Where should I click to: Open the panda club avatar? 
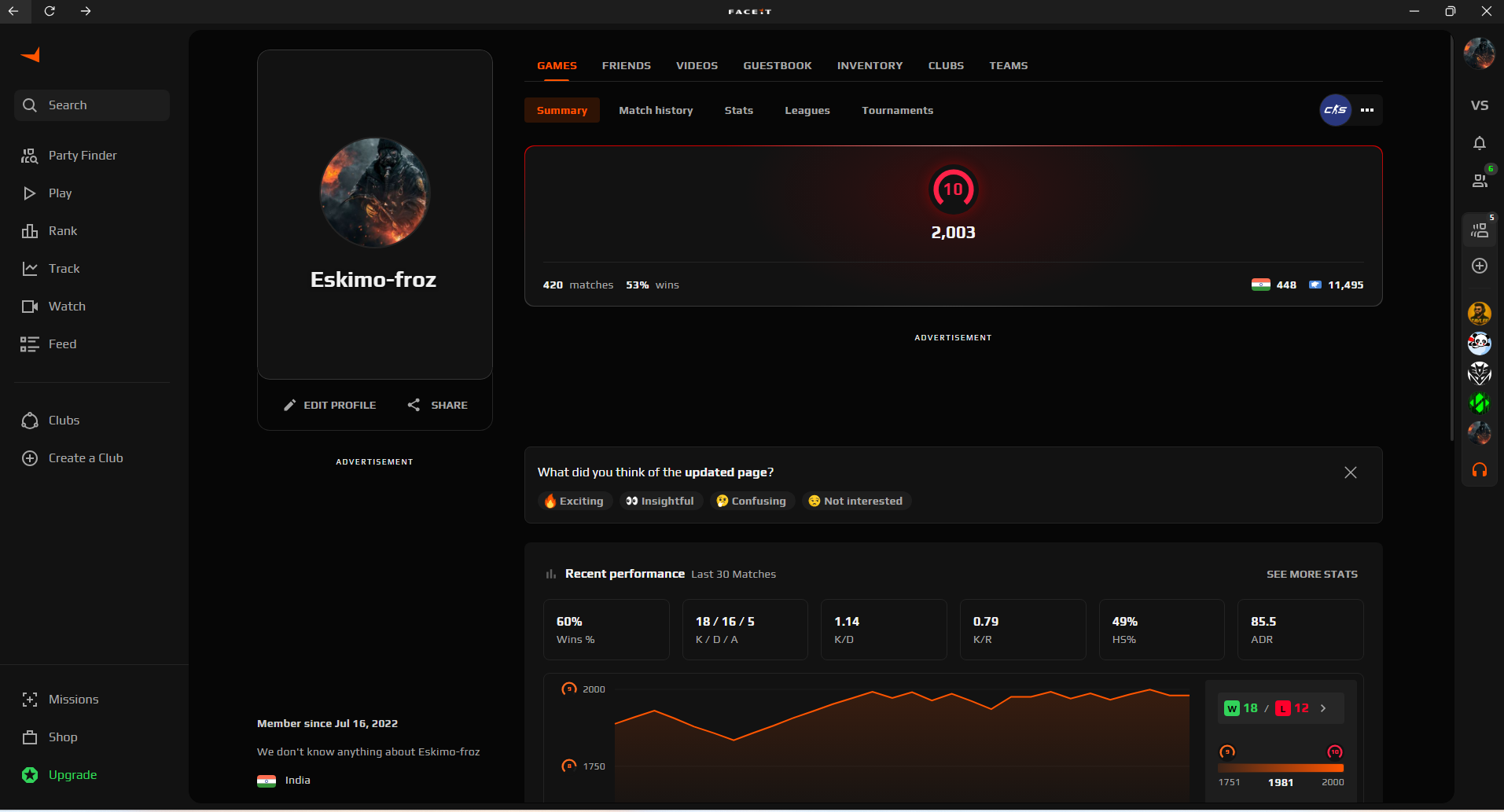point(1480,344)
